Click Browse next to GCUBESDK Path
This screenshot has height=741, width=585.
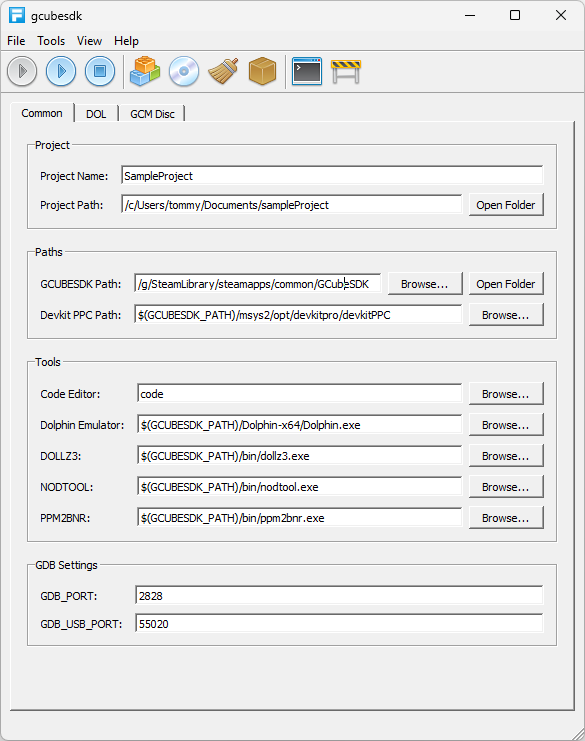click(424, 284)
